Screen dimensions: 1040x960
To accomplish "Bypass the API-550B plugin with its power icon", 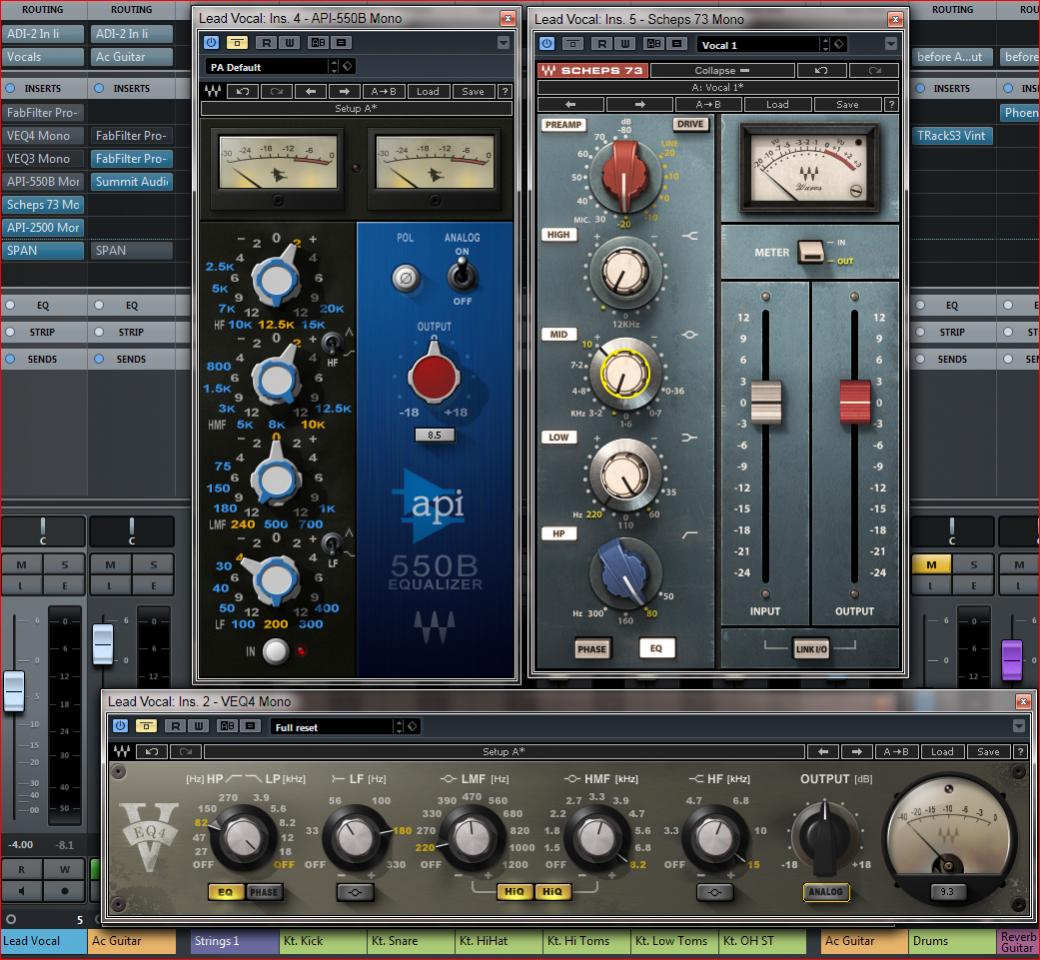I will pyautogui.click(x=211, y=42).
